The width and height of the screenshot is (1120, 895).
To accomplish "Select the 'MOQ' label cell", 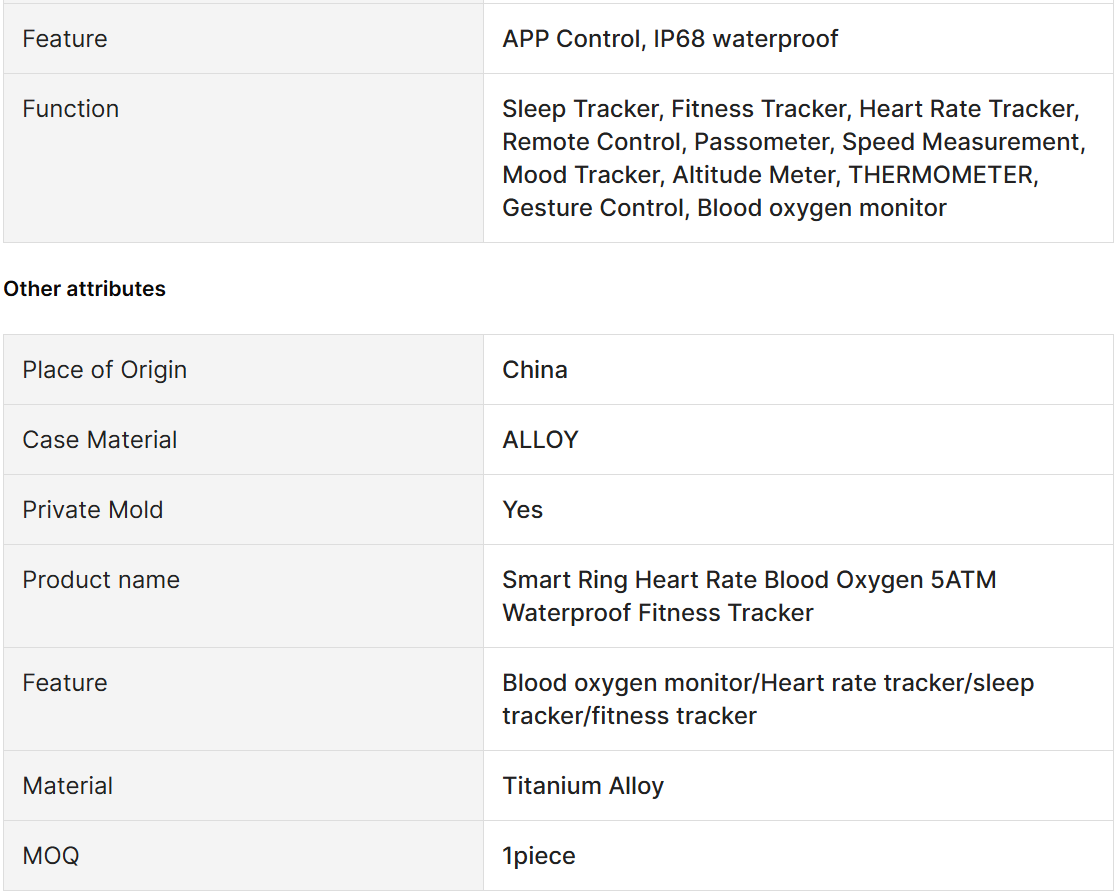I will tap(244, 856).
